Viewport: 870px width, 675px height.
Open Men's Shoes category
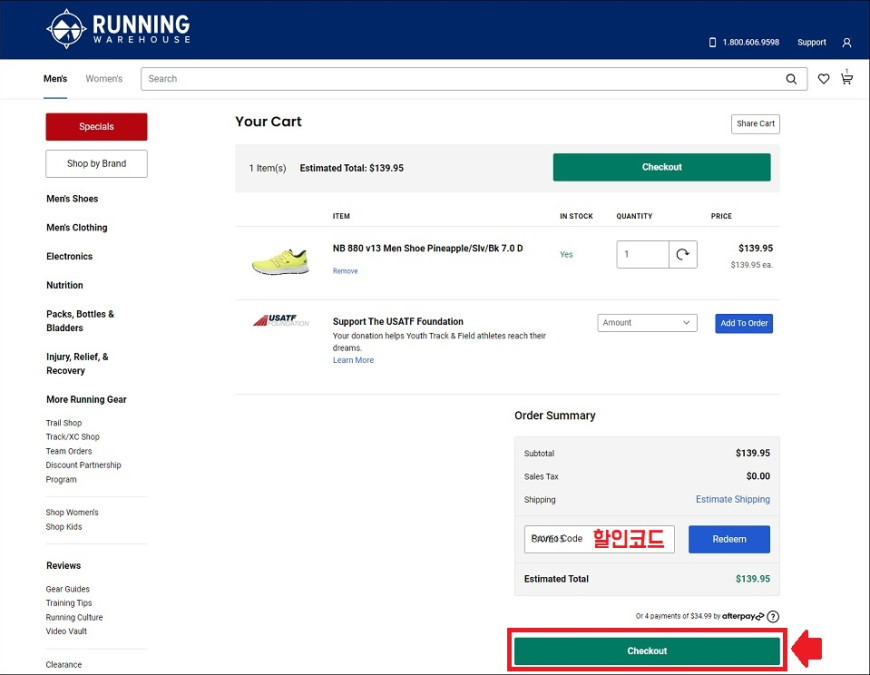[72, 199]
